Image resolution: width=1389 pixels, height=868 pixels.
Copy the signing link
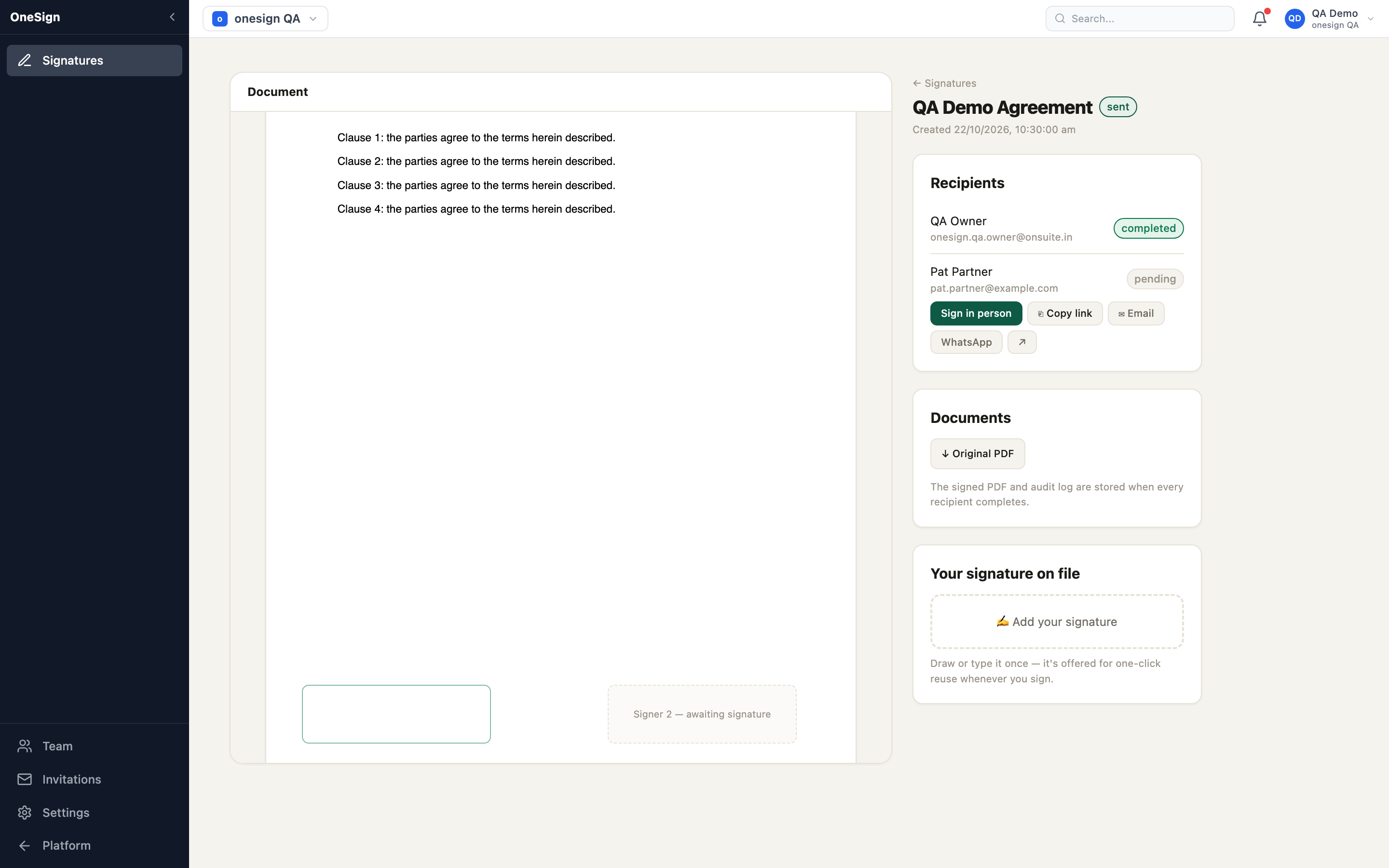click(x=1065, y=313)
